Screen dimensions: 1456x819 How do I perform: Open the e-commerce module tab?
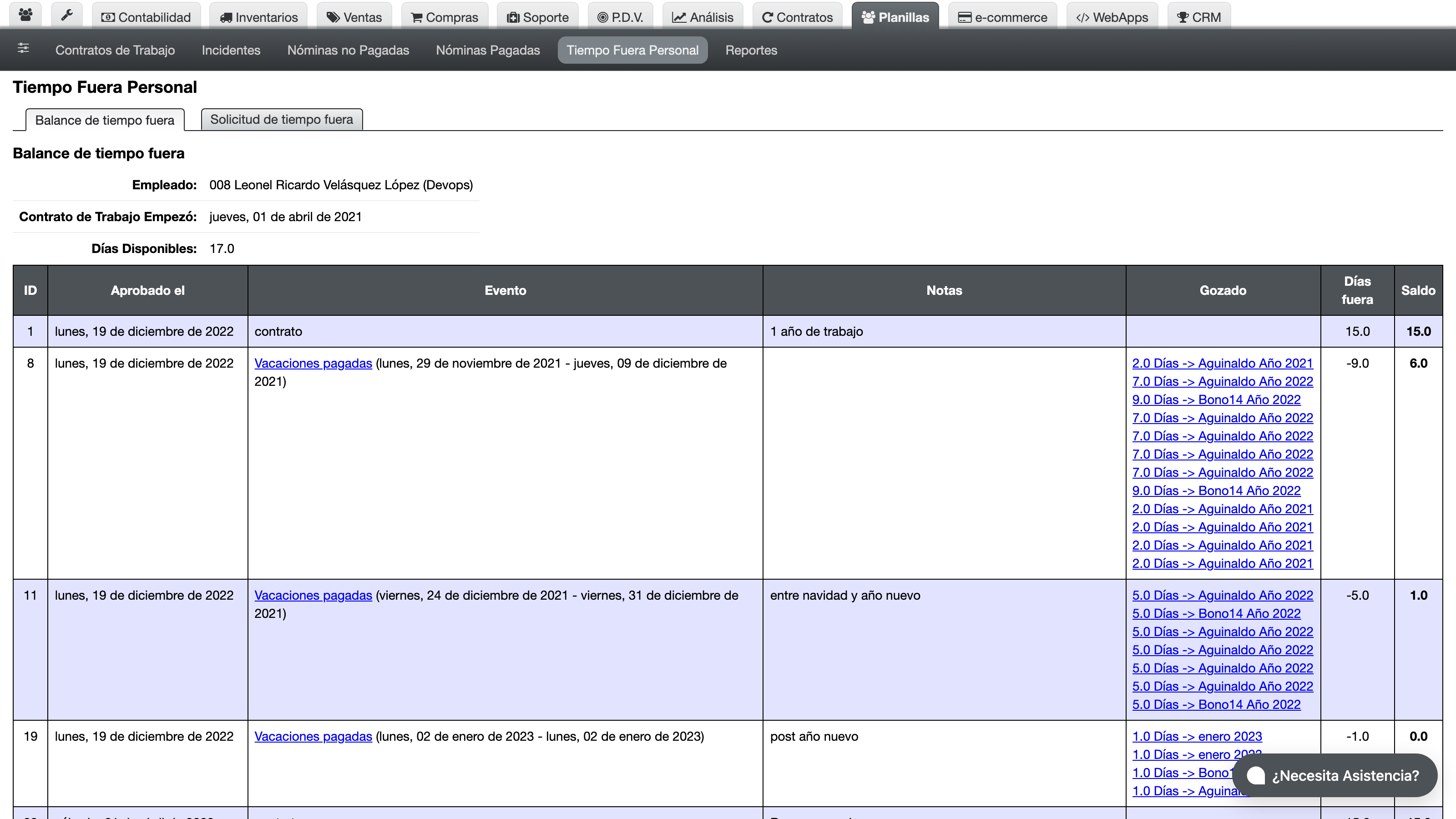(1003, 17)
